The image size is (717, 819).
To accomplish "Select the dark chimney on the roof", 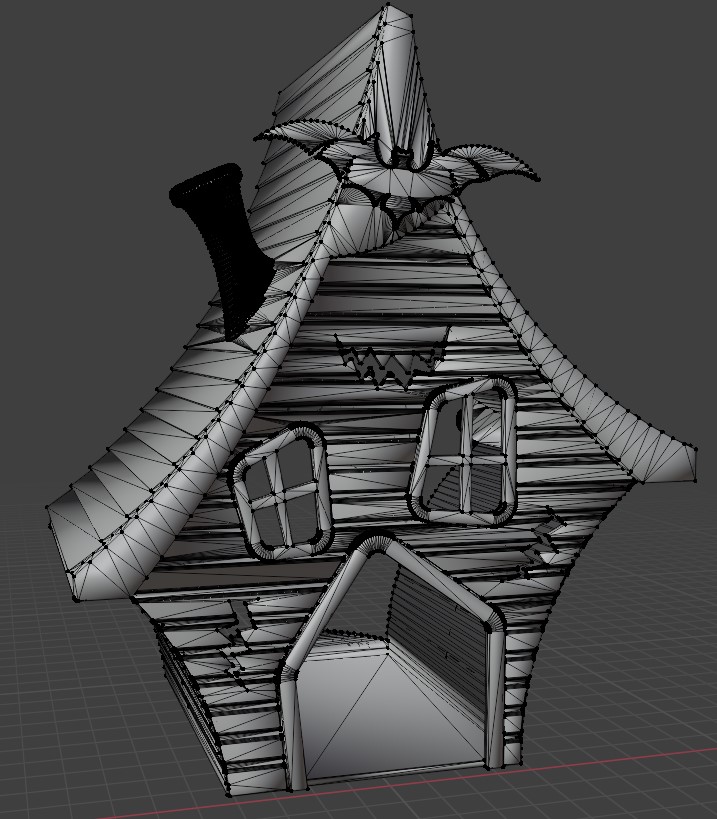I will pyautogui.click(x=224, y=251).
